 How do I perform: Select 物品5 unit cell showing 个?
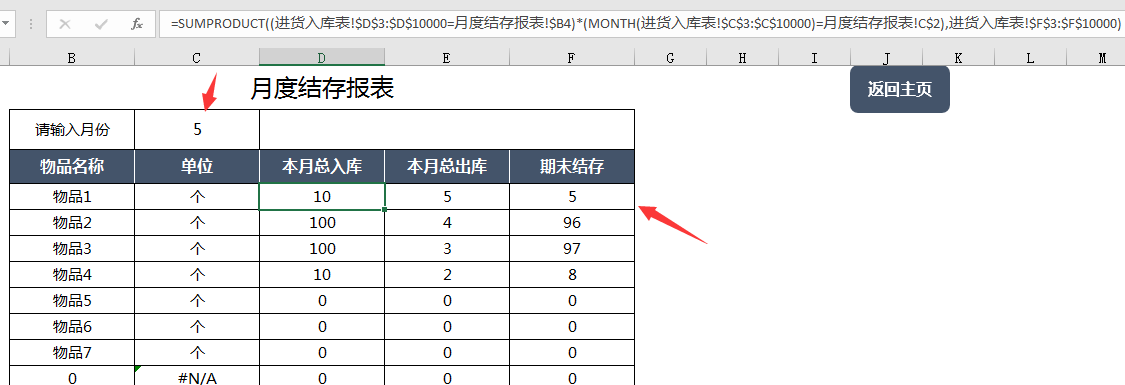coord(197,301)
